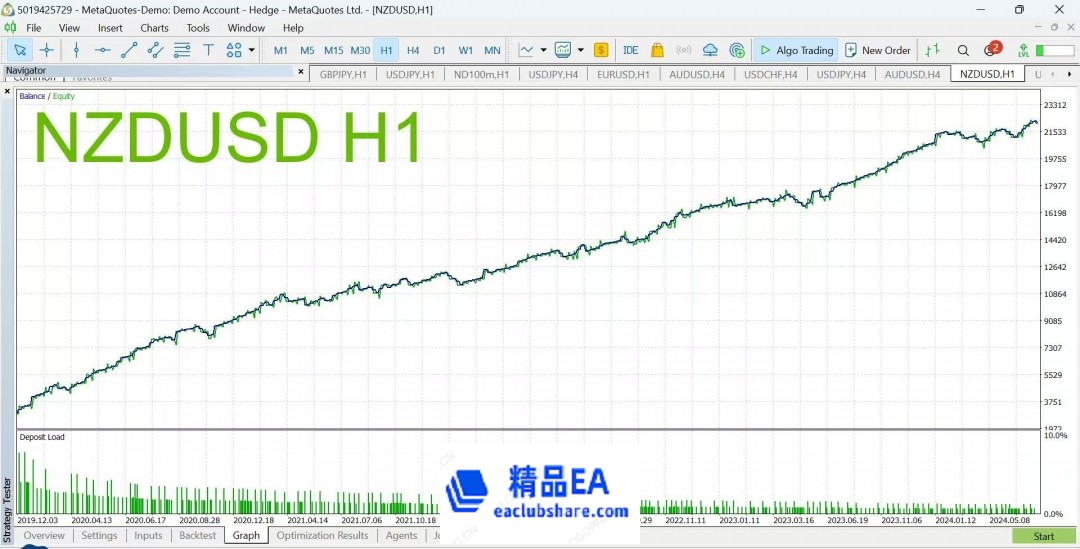Viewport: 1080px width, 549px height.
Task: Create a New Order
Action: [878, 50]
